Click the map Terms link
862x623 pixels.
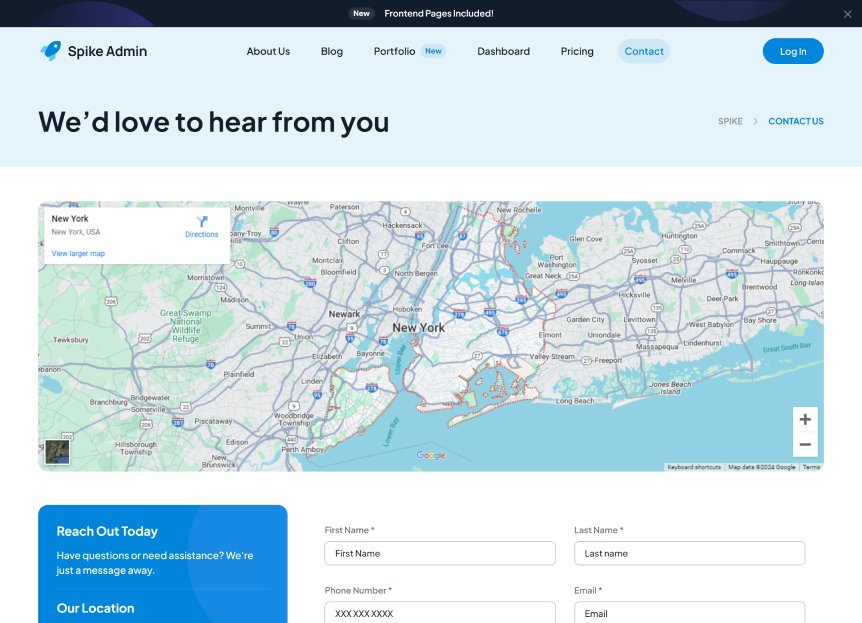[x=811, y=467]
